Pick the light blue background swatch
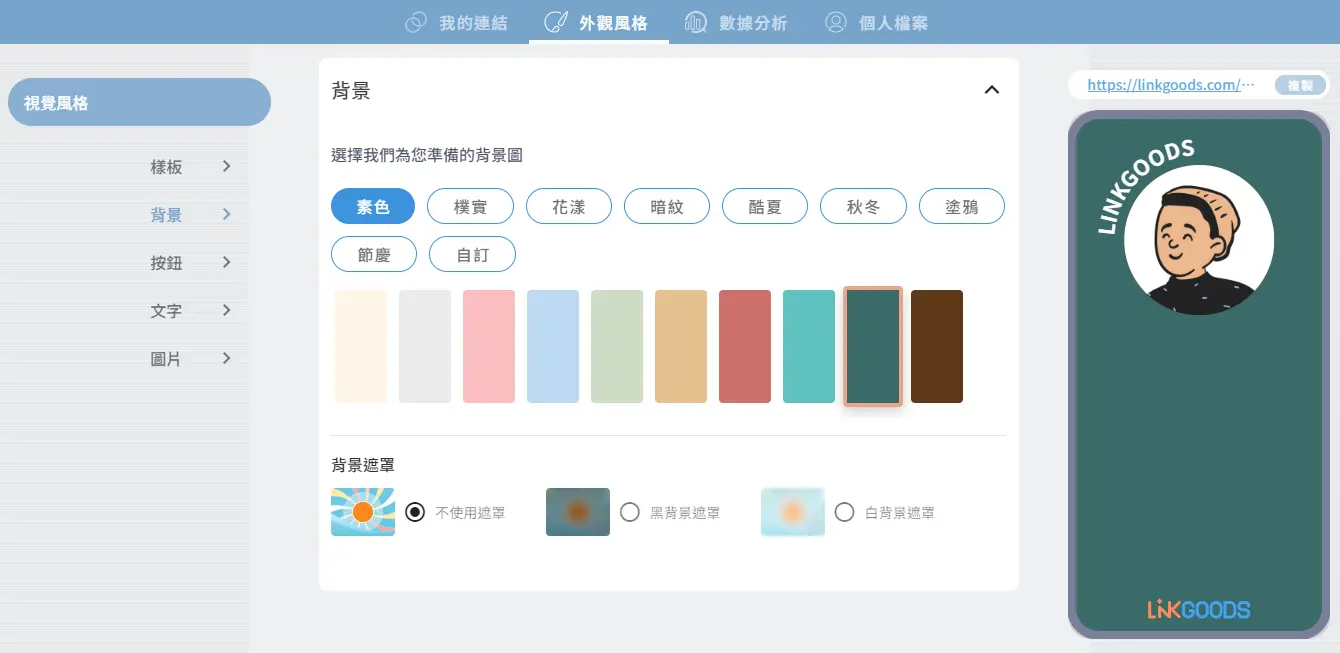Image resolution: width=1340 pixels, height=653 pixels. tap(553, 346)
